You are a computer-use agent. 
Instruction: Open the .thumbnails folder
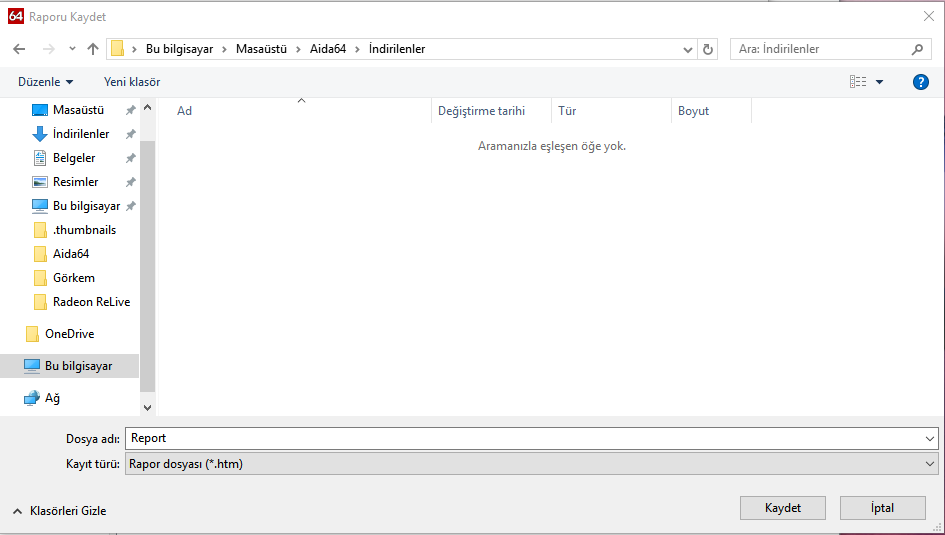pos(84,230)
